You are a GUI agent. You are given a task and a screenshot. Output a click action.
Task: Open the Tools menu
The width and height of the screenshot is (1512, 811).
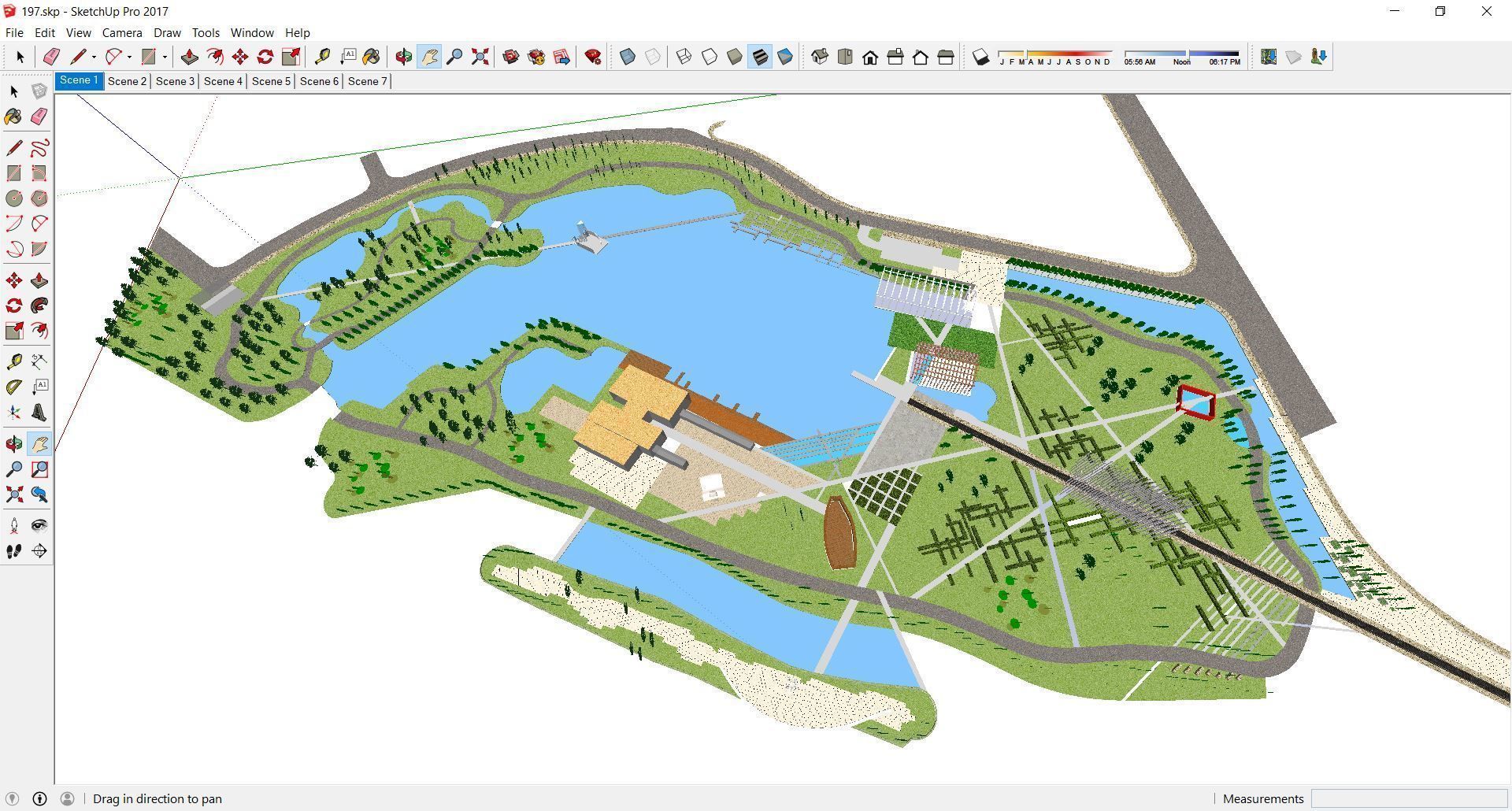pyautogui.click(x=206, y=33)
